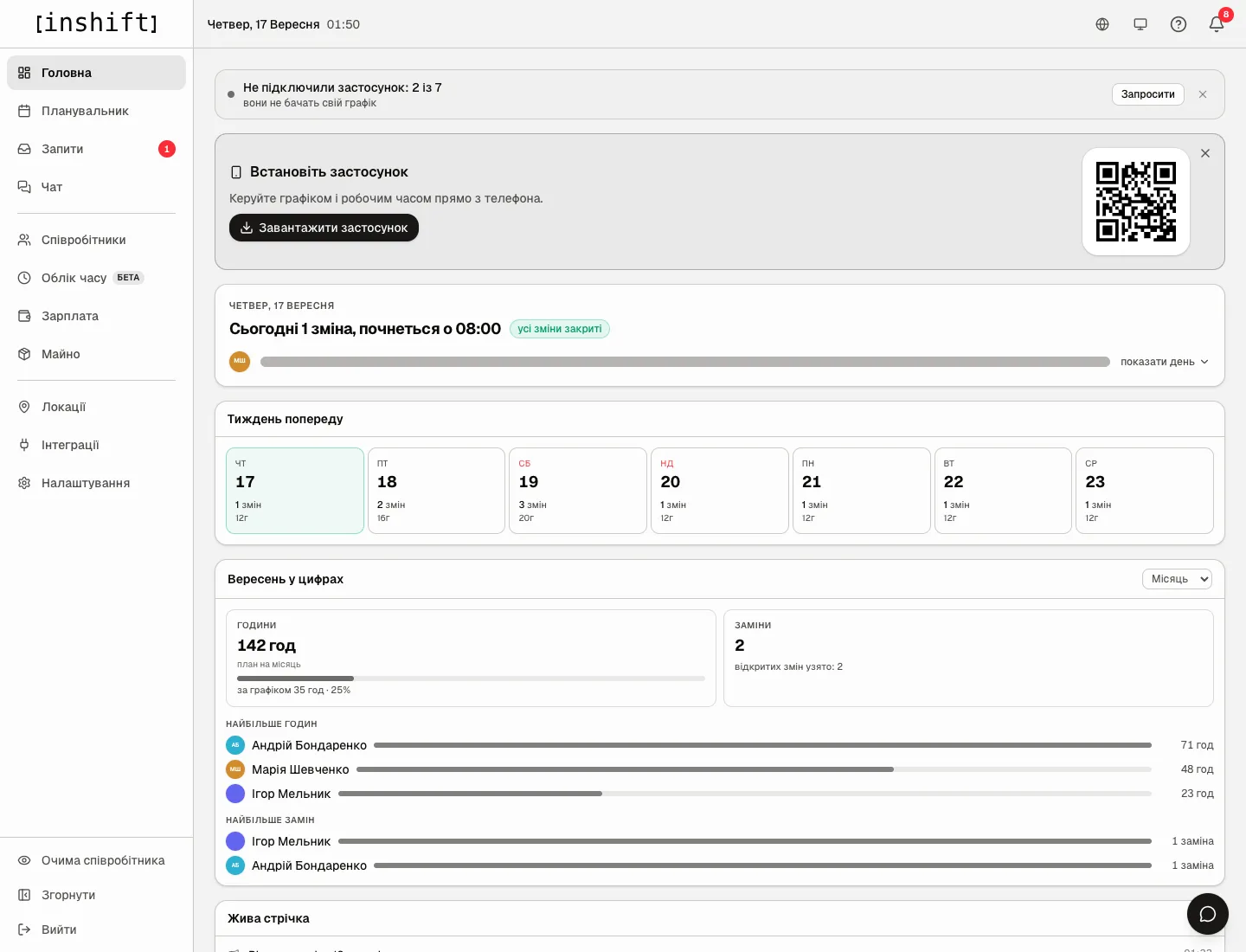The width and height of the screenshot is (1246, 952).
Task: Open the Місяць period dropdown
Action: tap(1177, 579)
